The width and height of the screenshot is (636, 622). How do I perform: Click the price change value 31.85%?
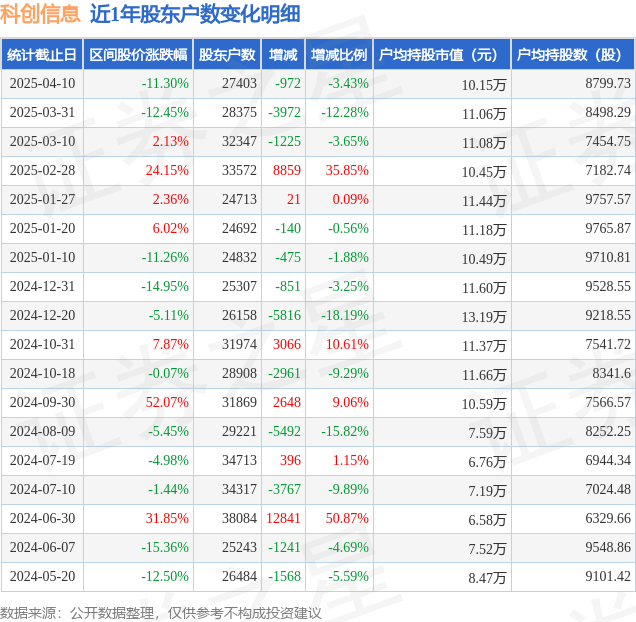point(167,519)
